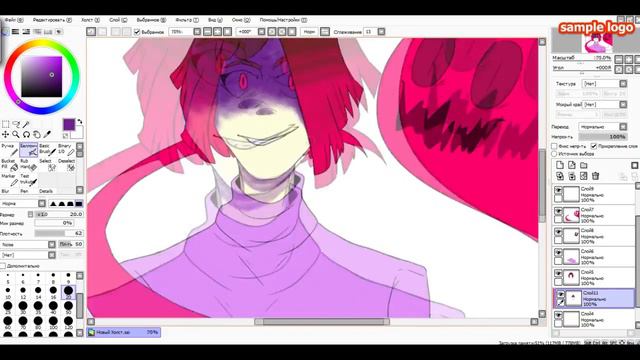Click the Новый Холст.sai canvas tab

(x=124, y=332)
